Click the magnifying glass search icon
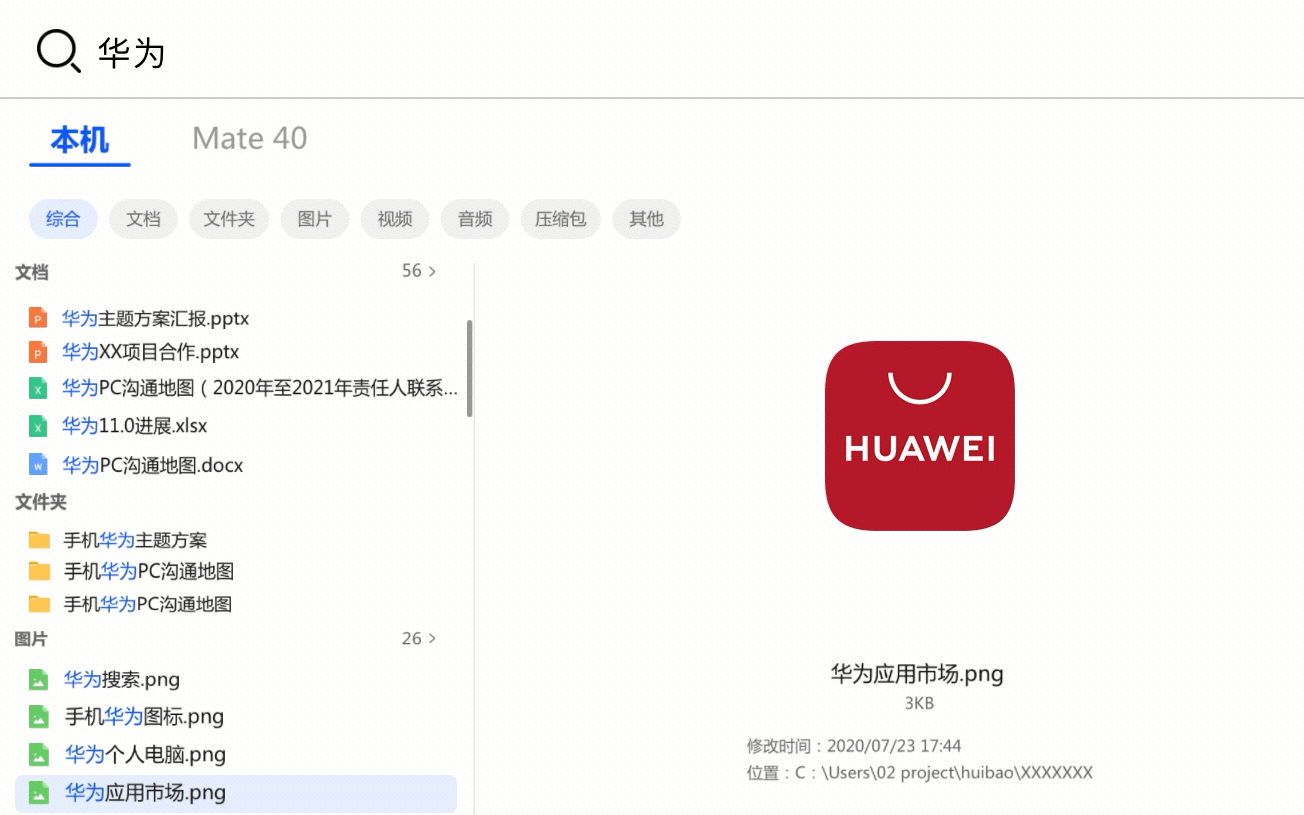This screenshot has width=1304, height=815. pos(58,50)
